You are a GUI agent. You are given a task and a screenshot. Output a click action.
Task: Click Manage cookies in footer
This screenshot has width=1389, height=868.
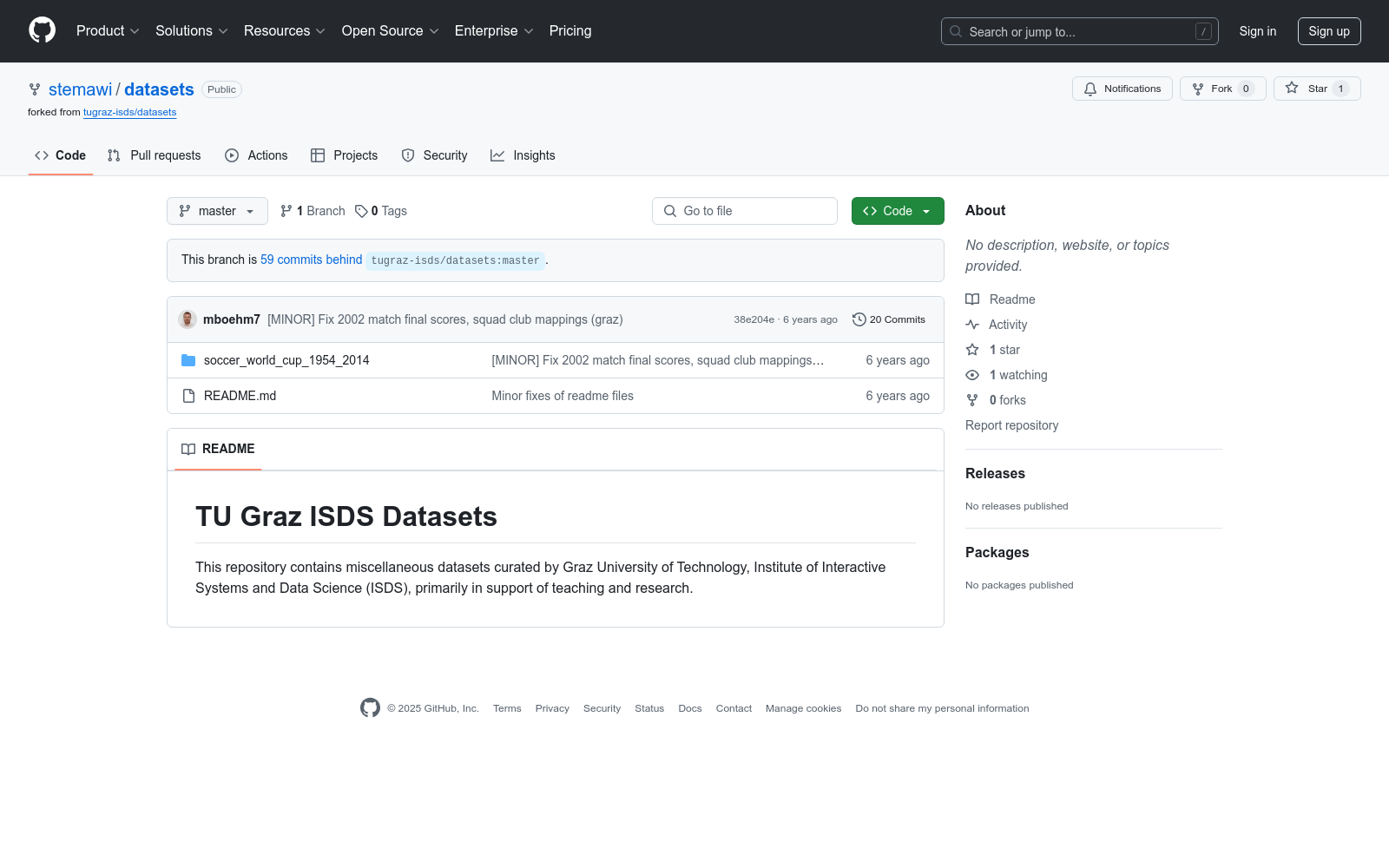804,708
